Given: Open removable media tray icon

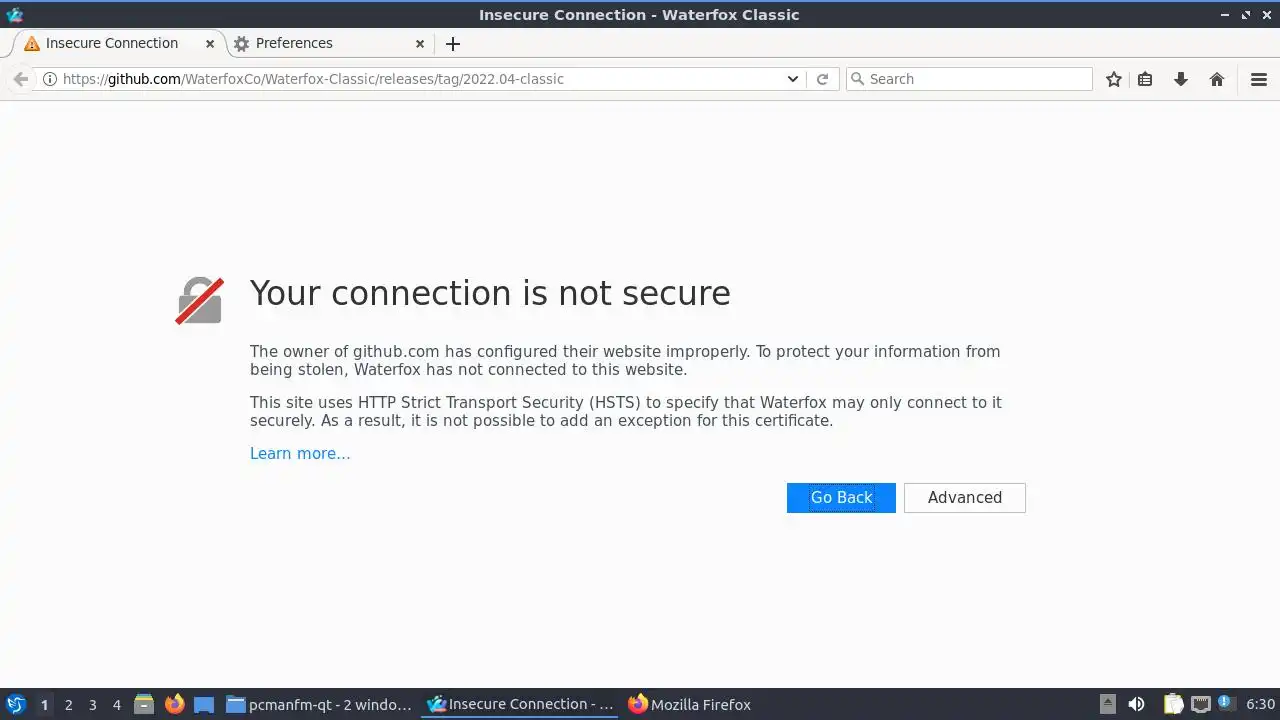Looking at the screenshot, I should 1108,705.
